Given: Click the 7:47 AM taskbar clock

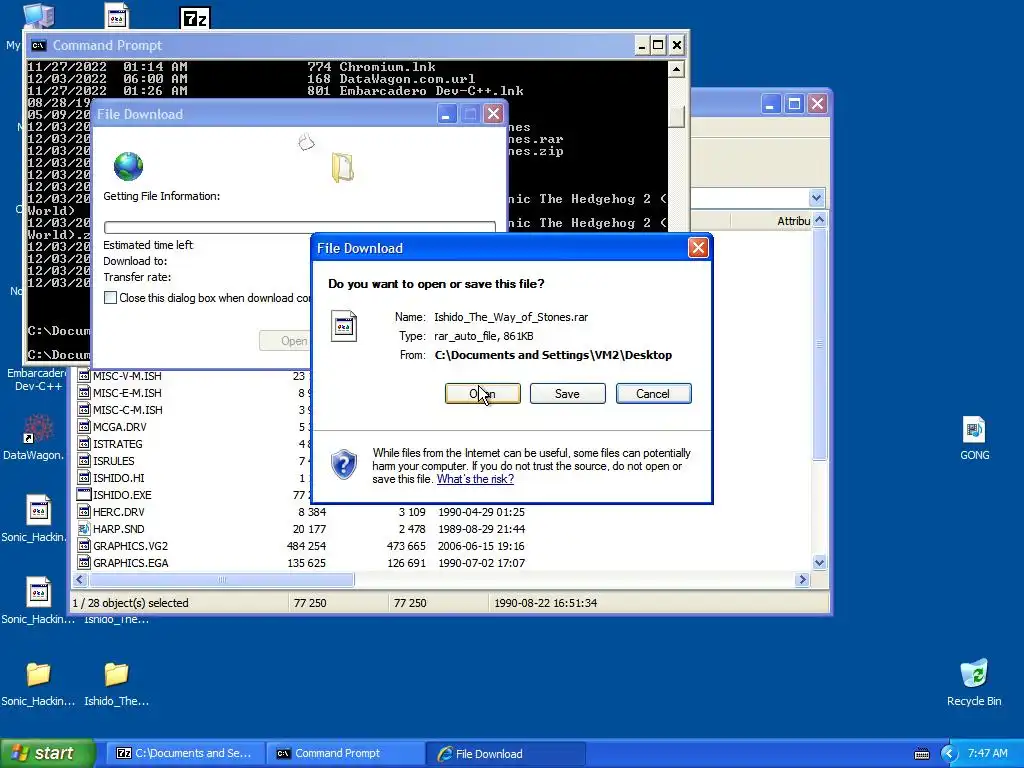Looking at the screenshot, I should tap(987, 753).
